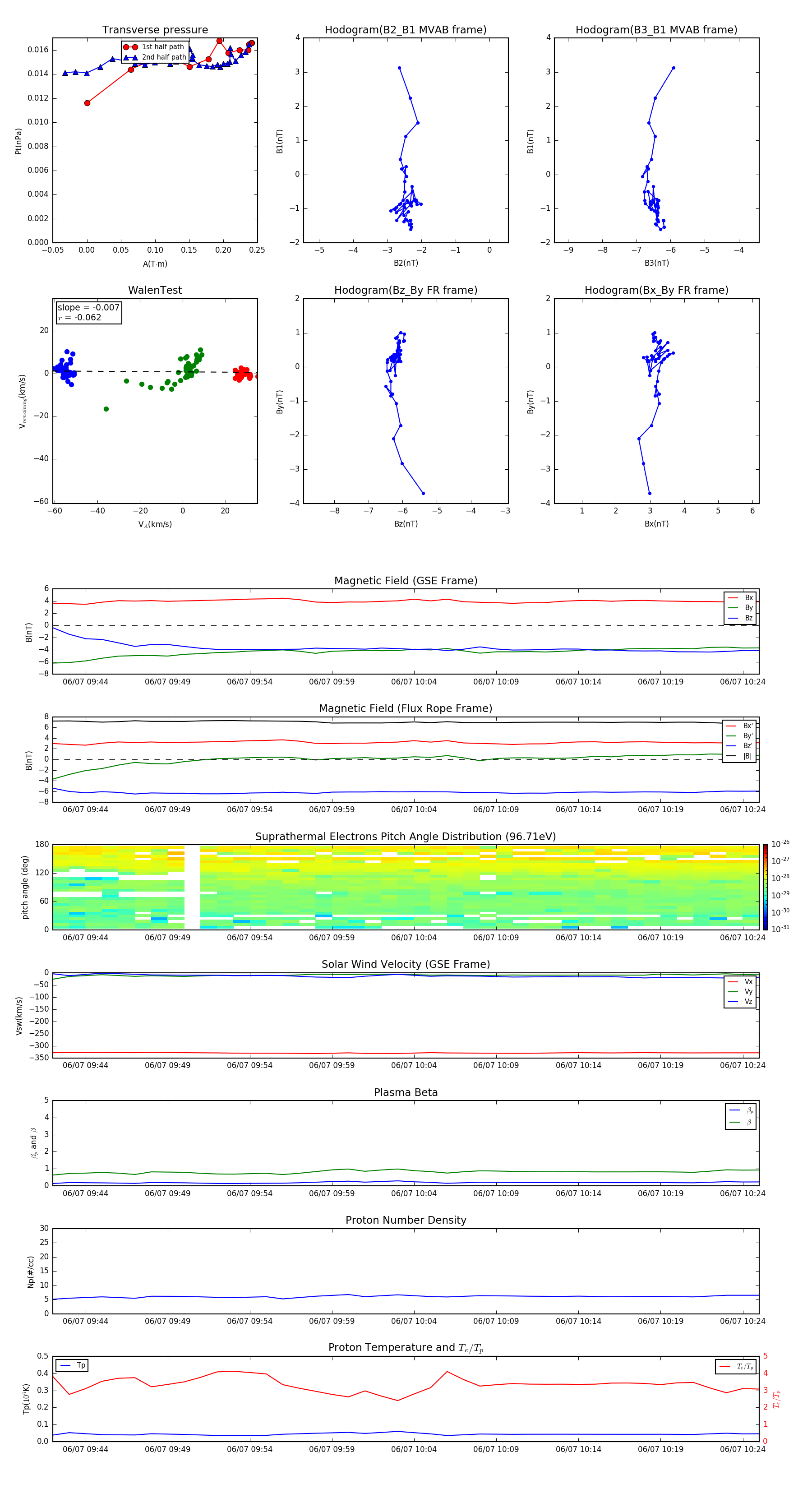This screenshot has width=812, height=1489.
Task: Click the Suprathermal Electrons Pitch Angle Distribution title
Action: (406, 837)
